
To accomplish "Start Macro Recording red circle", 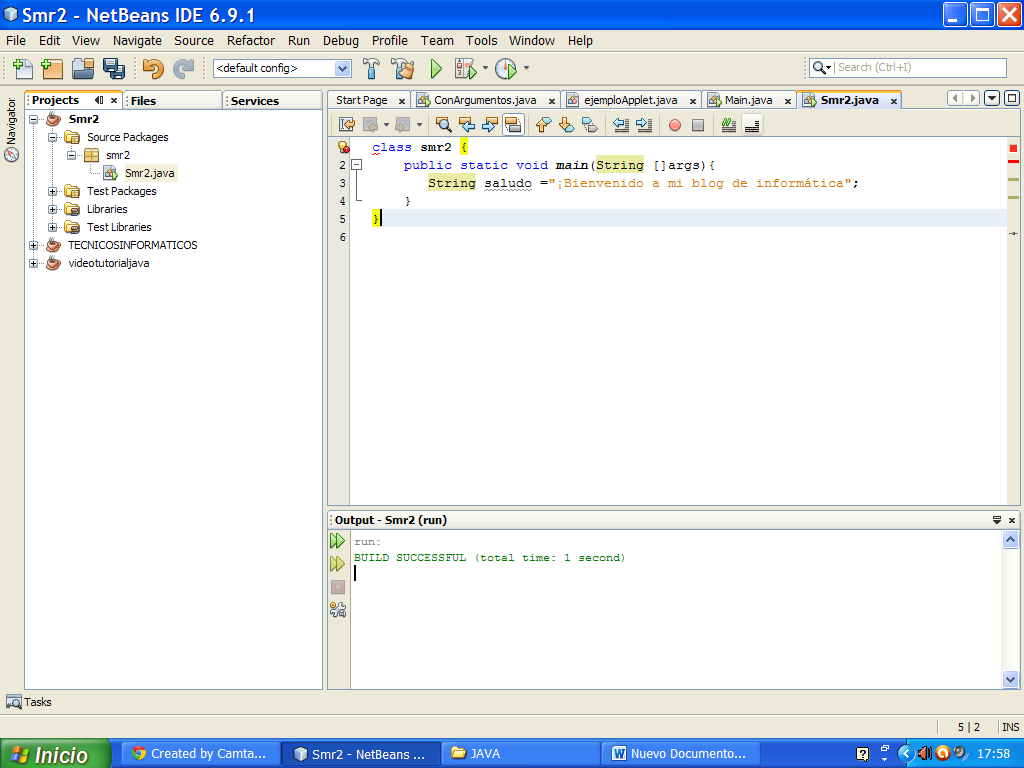I will [x=675, y=125].
